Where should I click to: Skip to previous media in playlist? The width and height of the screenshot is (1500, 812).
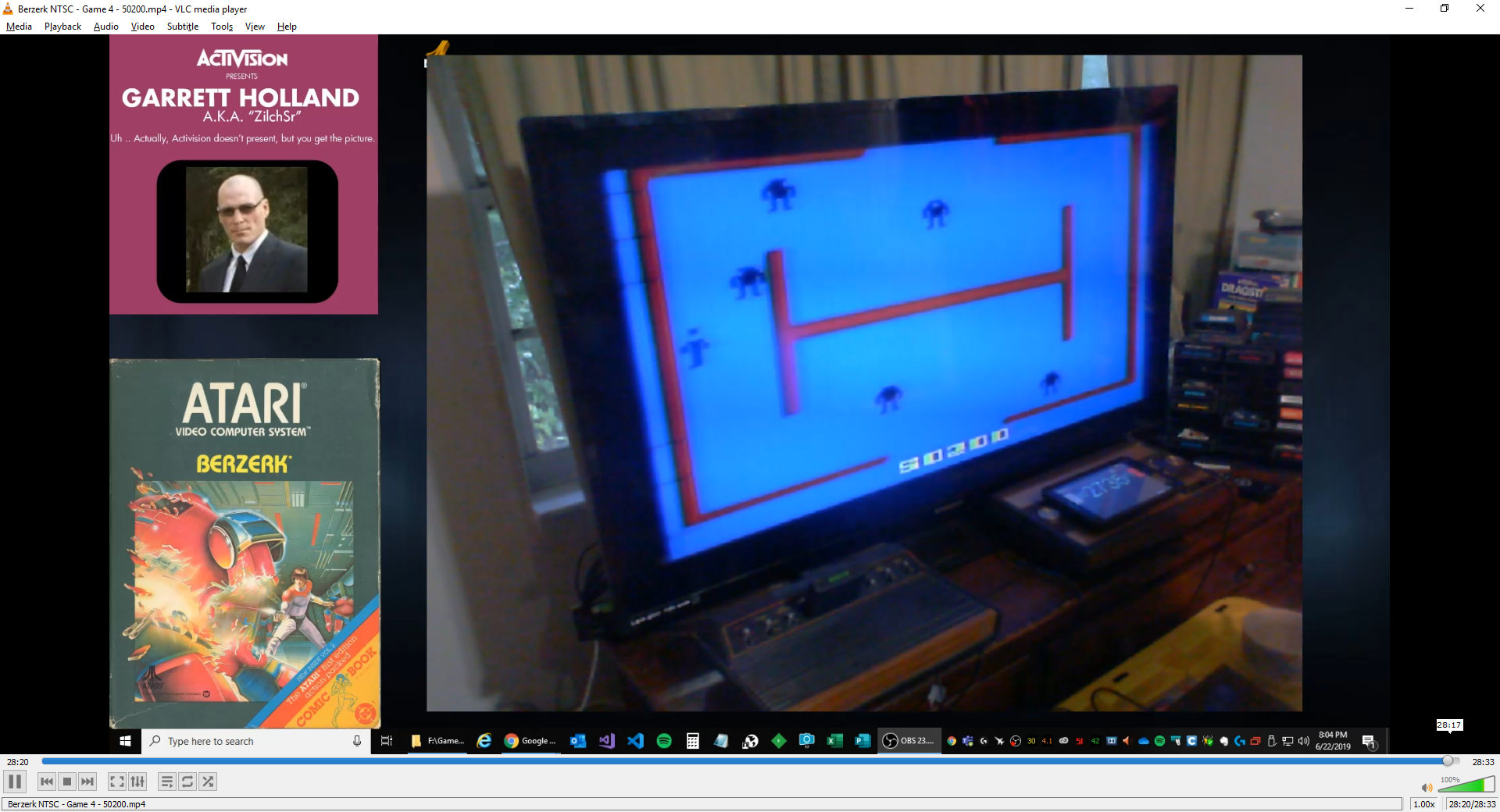[47, 782]
